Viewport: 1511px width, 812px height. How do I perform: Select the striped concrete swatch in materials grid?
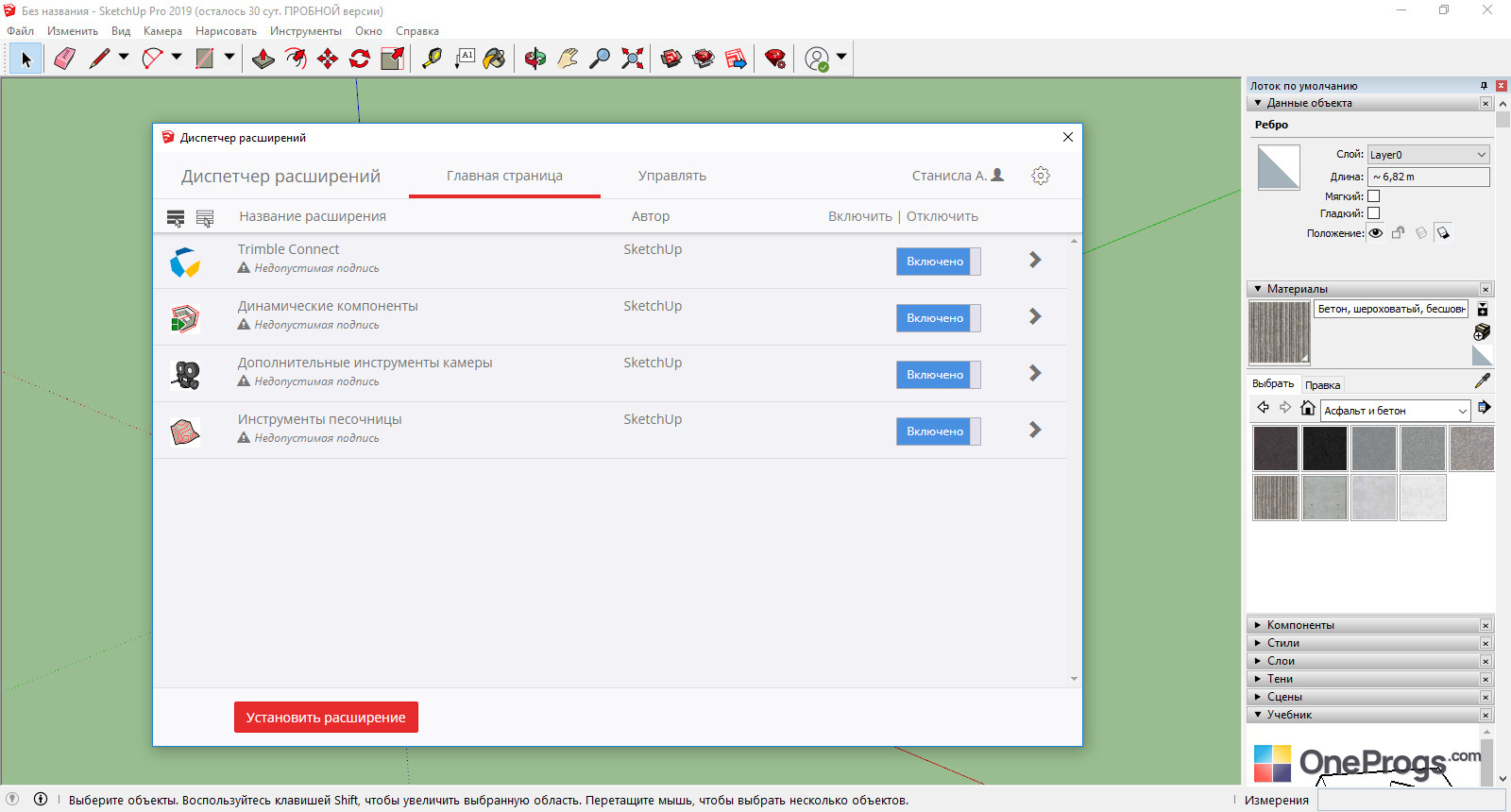point(1276,498)
